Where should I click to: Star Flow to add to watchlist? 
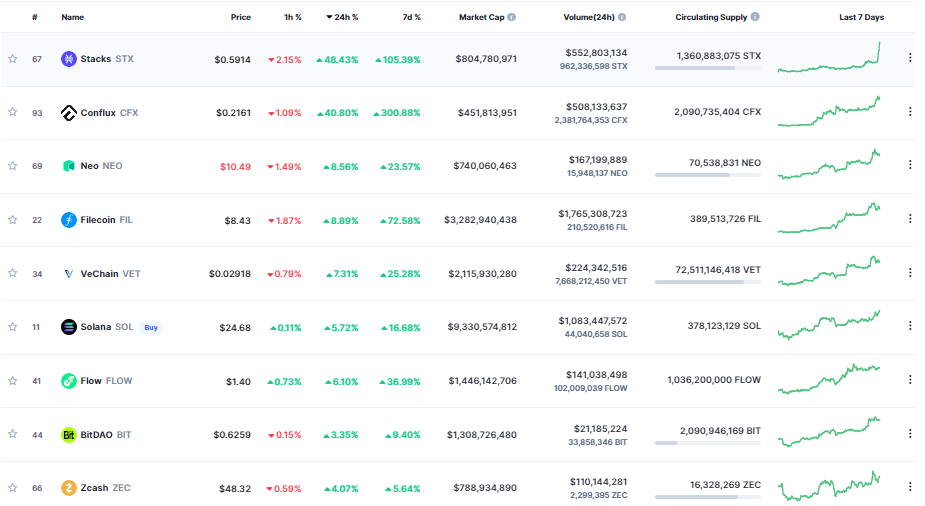pyautogui.click(x=12, y=380)
